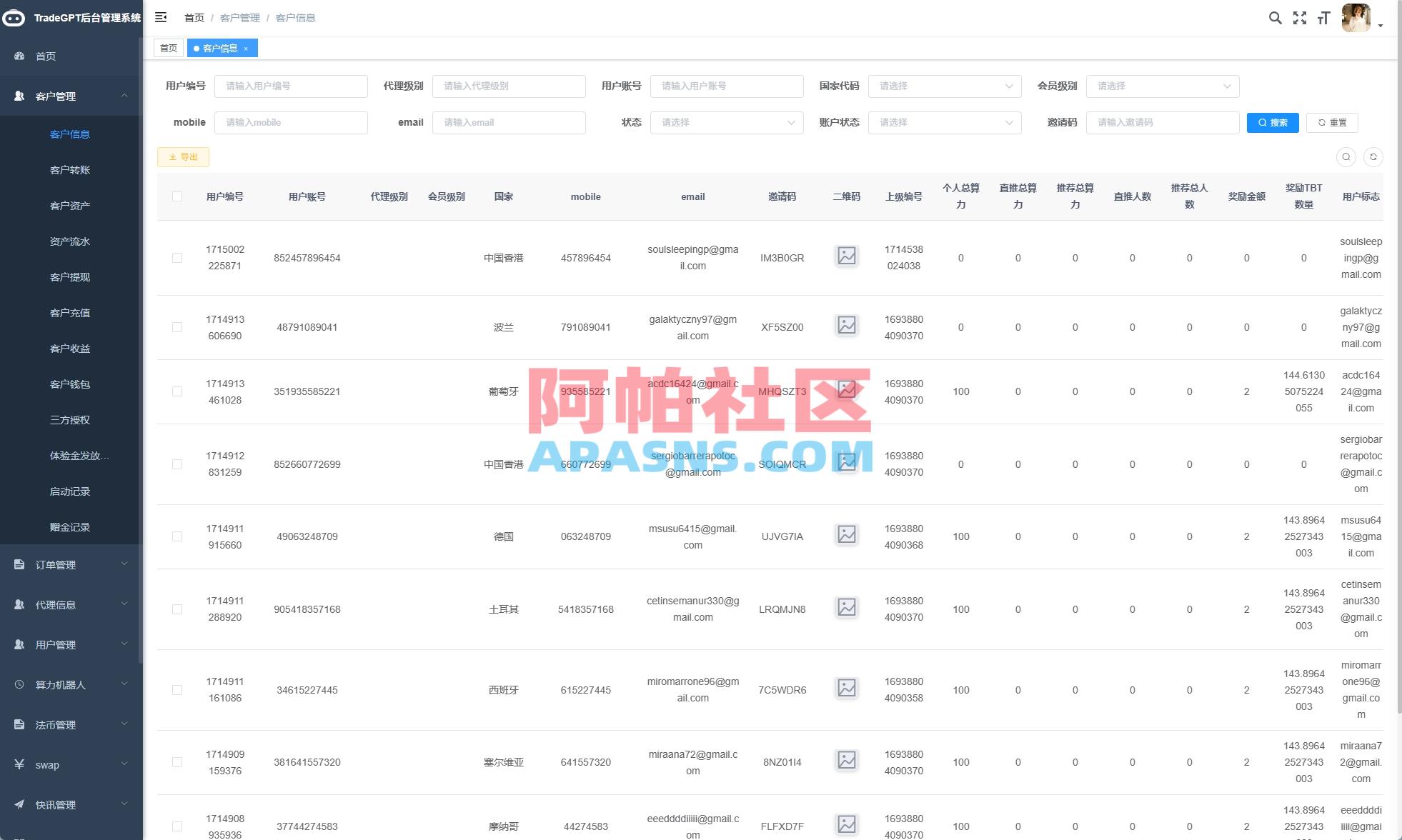Open the 会员级别 dropdown
This screenshot has height=840, width=1402.
coord(1163,86)
